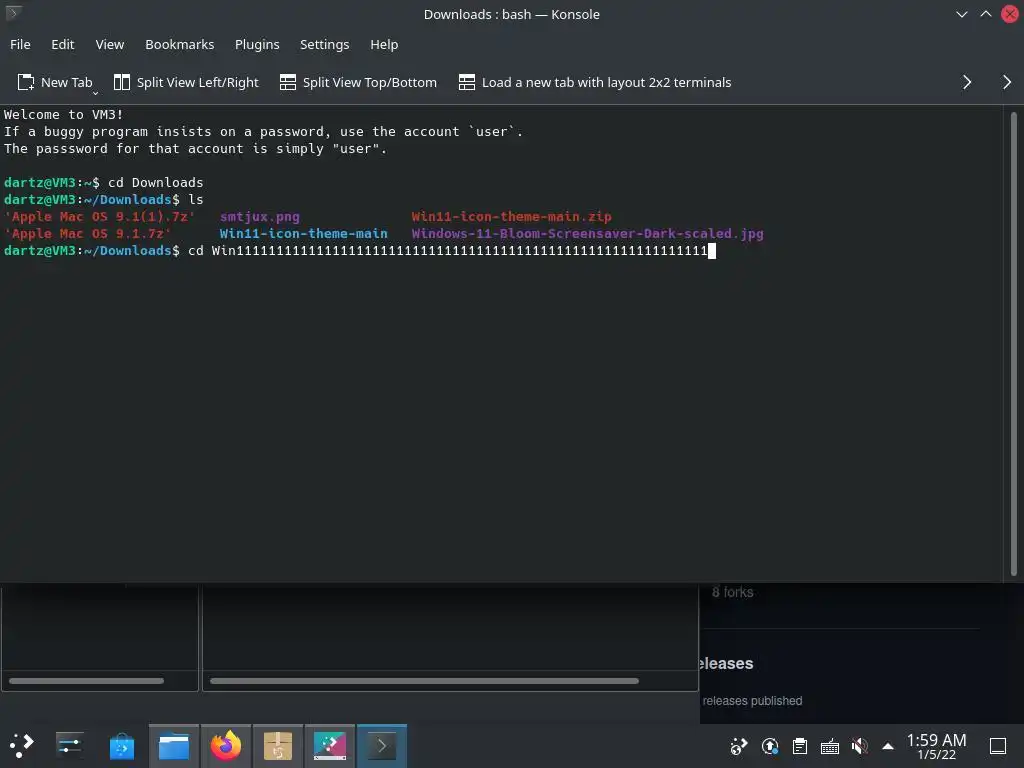Switch to the Konsole taskbar entry
The height and width of the screenshot is (768, 1024).
[x=382, y=746]
